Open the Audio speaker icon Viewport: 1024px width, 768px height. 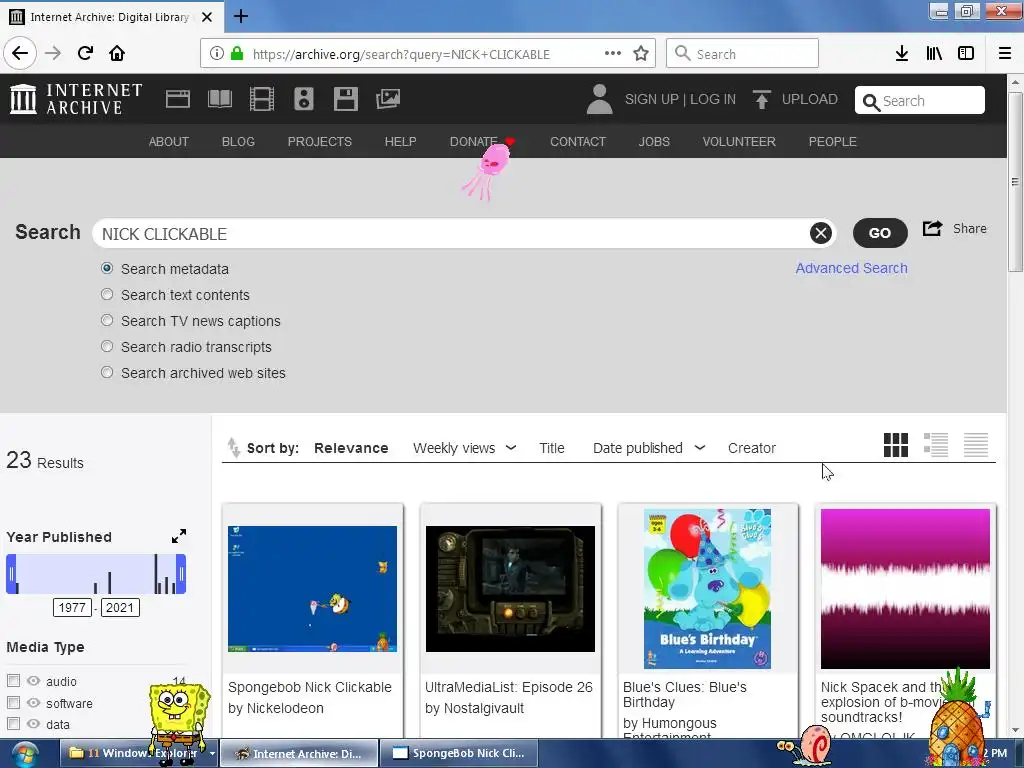(304, 99)
